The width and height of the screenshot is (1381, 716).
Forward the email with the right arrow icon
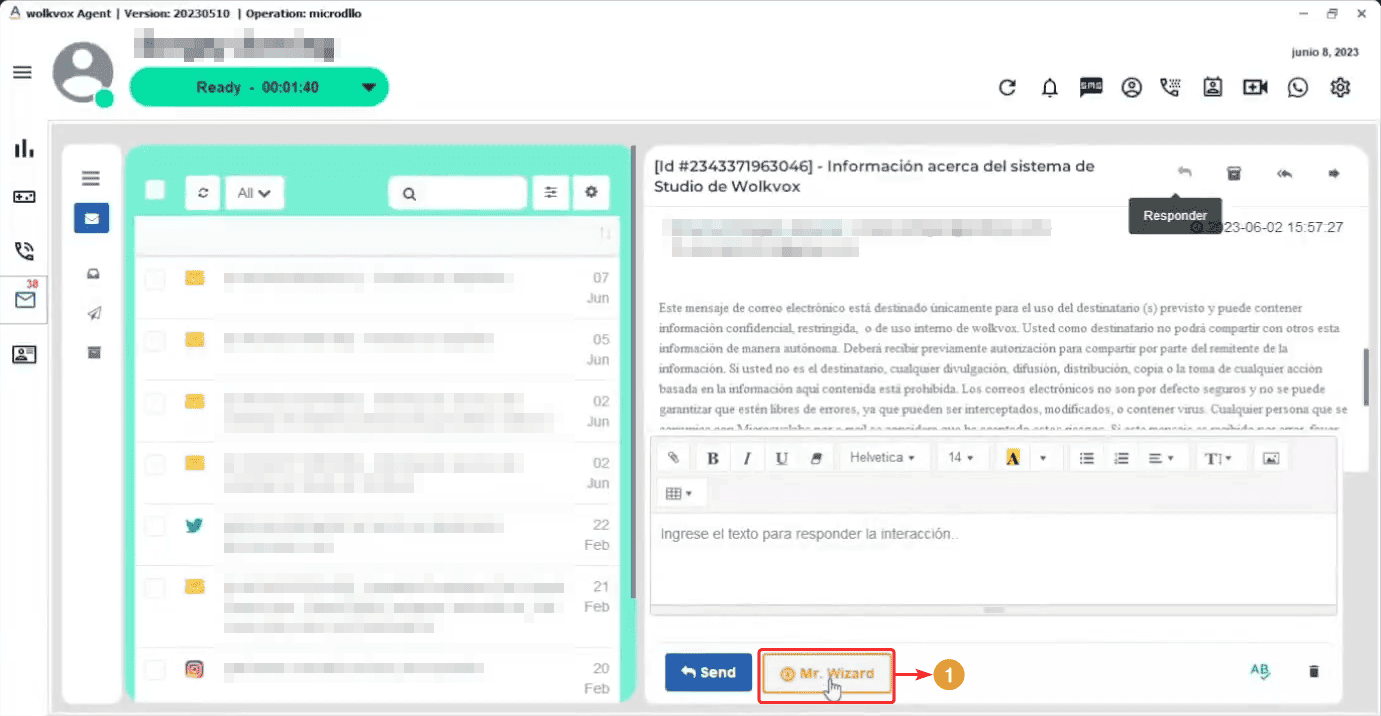point(1333,173)
